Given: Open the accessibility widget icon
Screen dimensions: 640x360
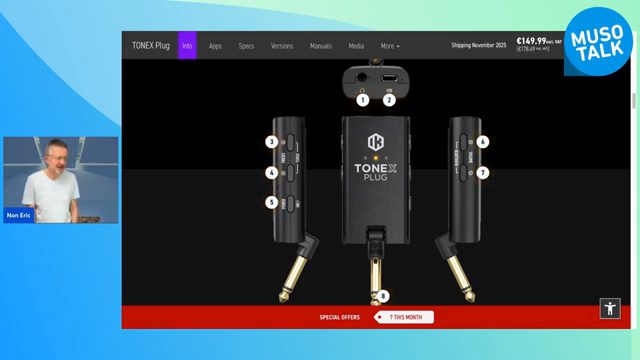Looking at the screenshot, I should pos(610,308).
